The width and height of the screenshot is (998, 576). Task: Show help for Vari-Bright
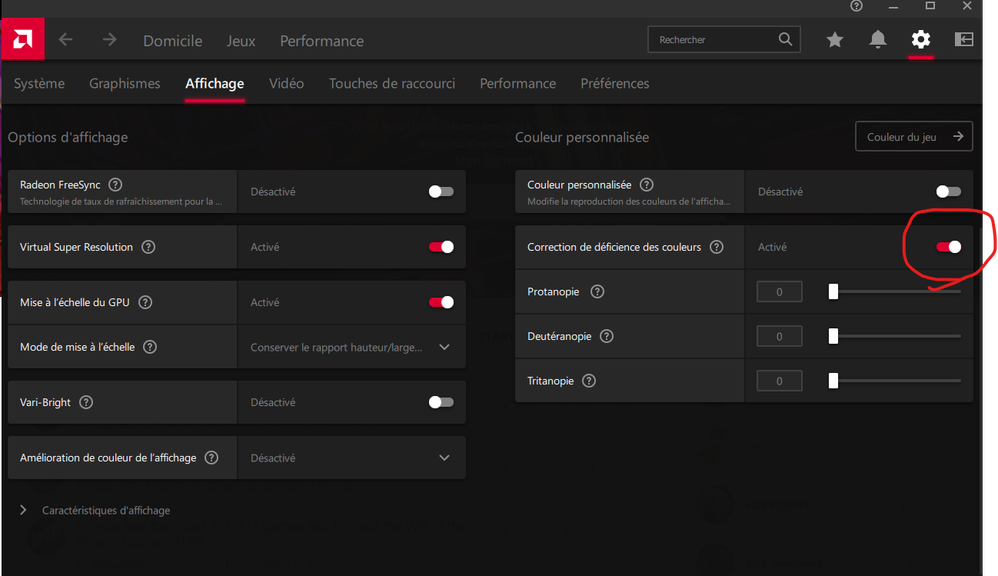pyautogui.click(x=86, y=402)
